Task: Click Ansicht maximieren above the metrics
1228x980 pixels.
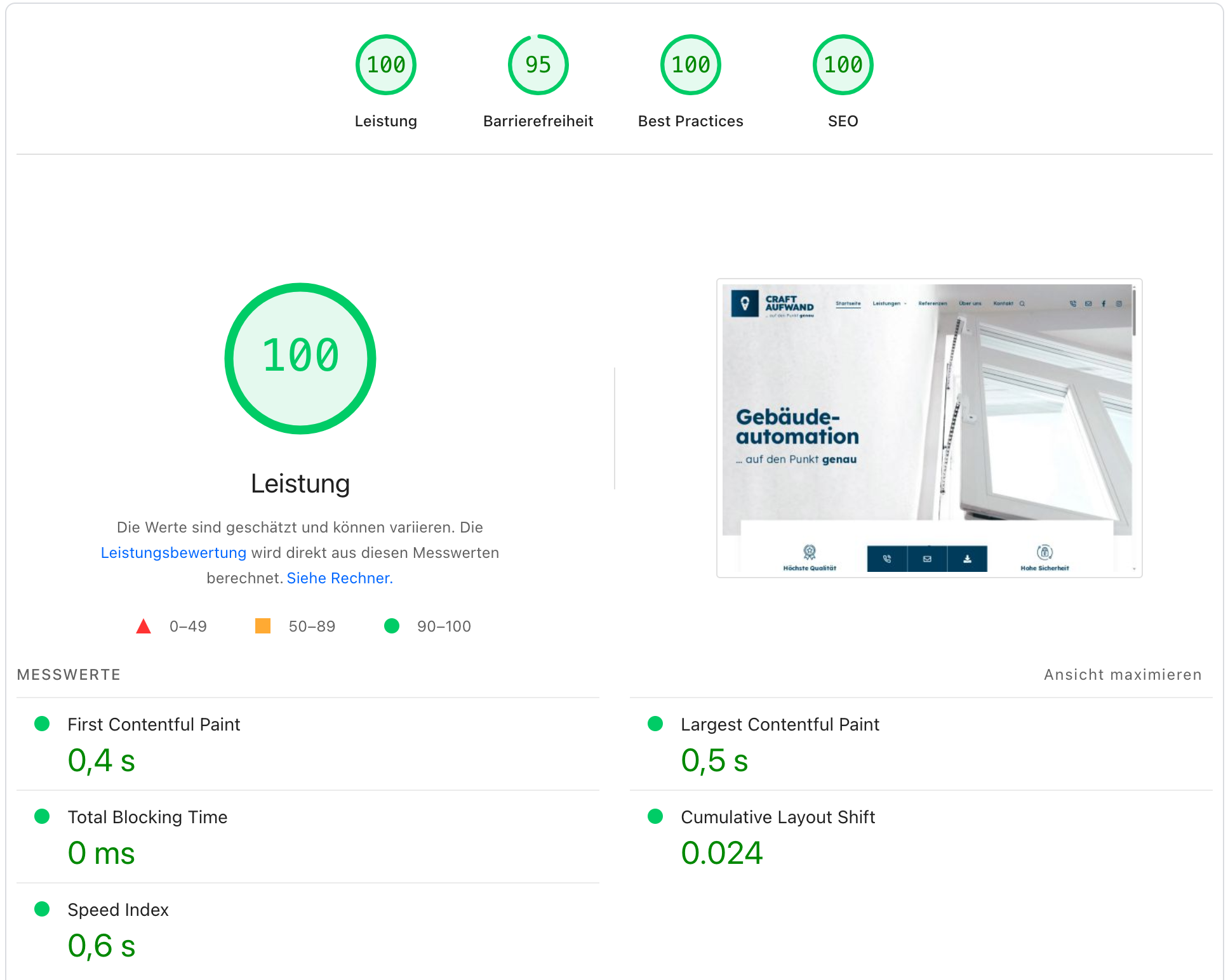Action: click(x=1121, y=675)
